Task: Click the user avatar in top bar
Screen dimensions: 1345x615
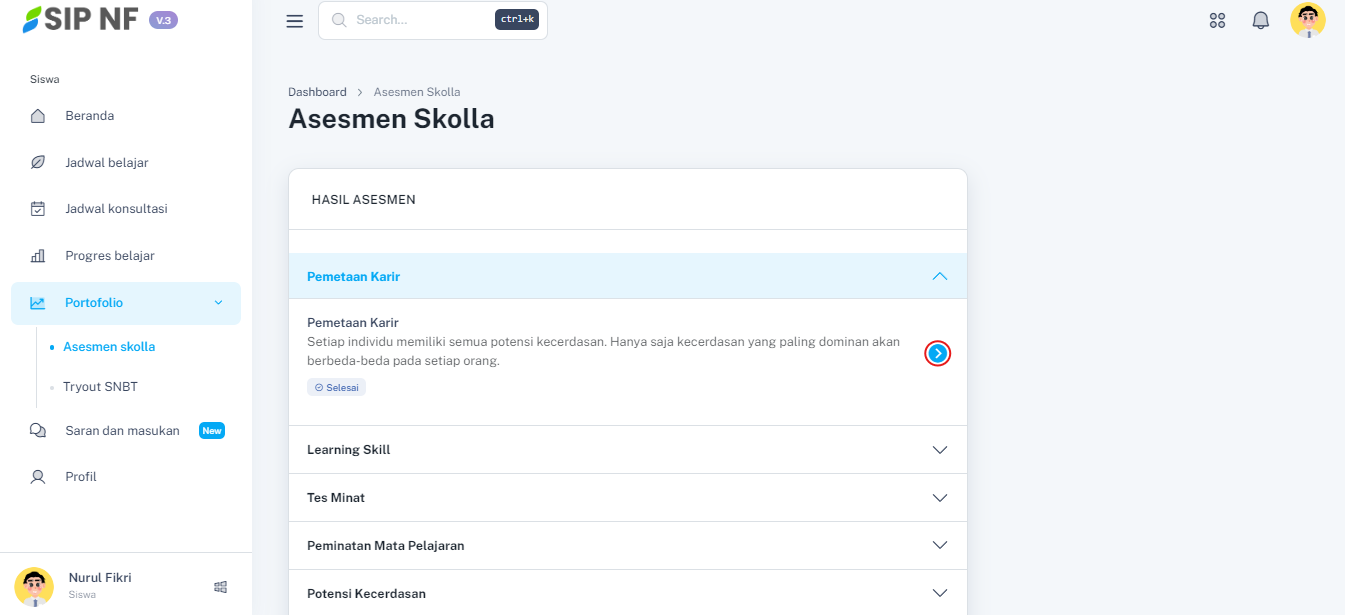Action: (1307, 20)
